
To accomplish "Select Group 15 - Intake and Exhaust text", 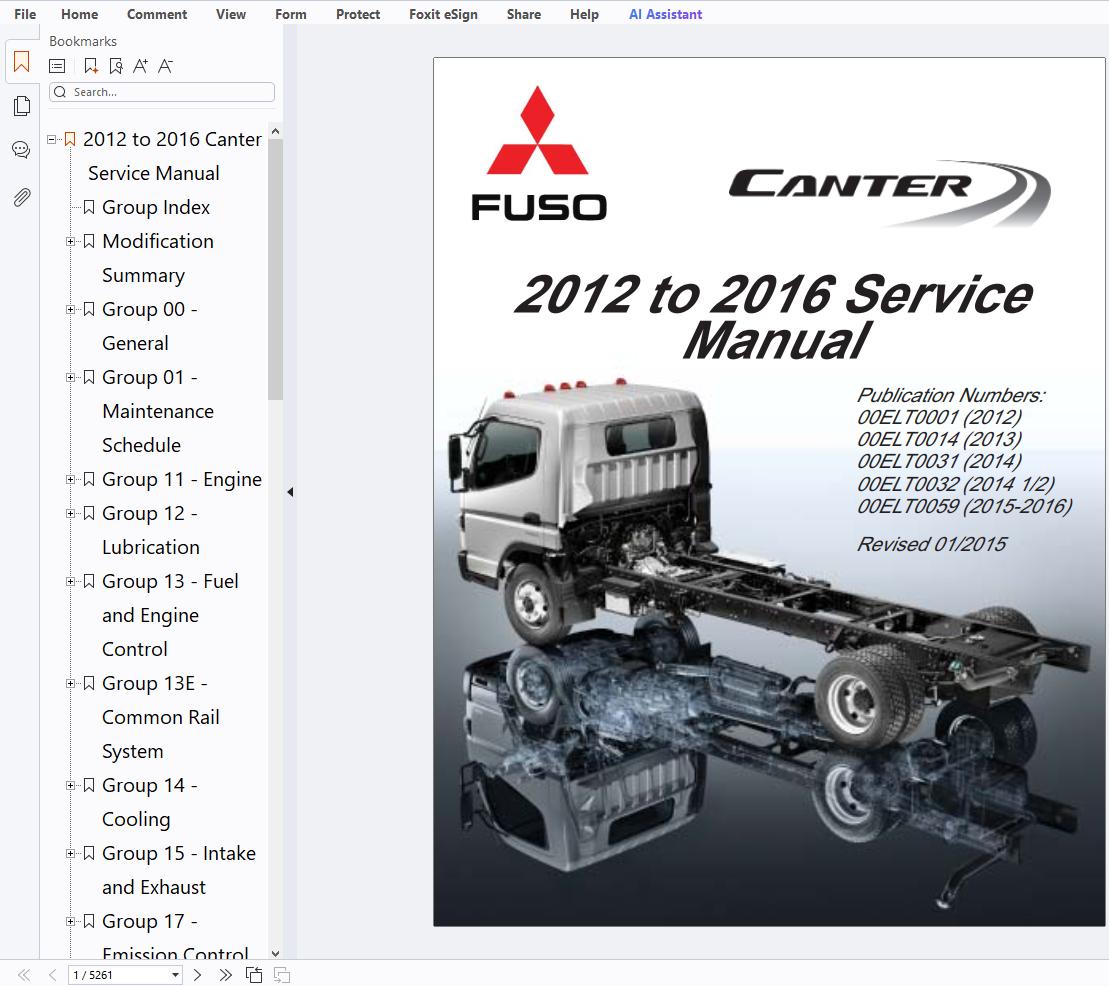I will point(179,870).
